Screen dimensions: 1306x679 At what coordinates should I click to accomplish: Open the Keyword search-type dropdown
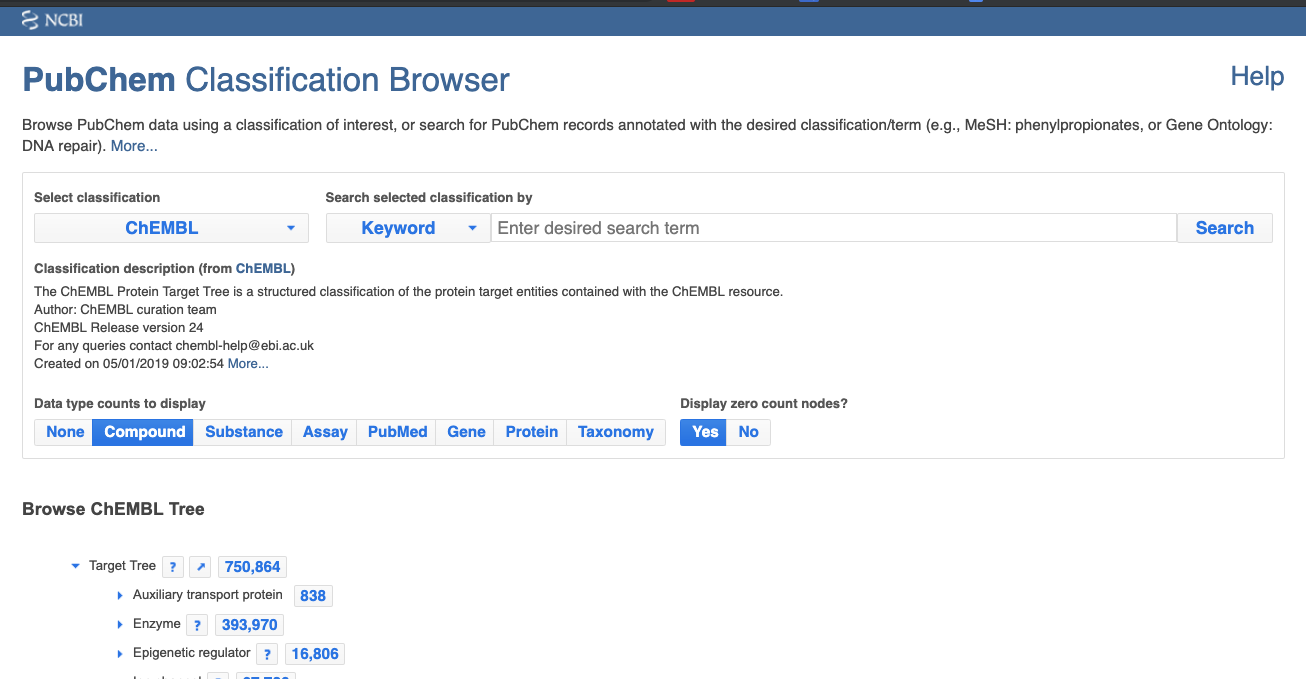pyautogui.click(x=408, y=228)
